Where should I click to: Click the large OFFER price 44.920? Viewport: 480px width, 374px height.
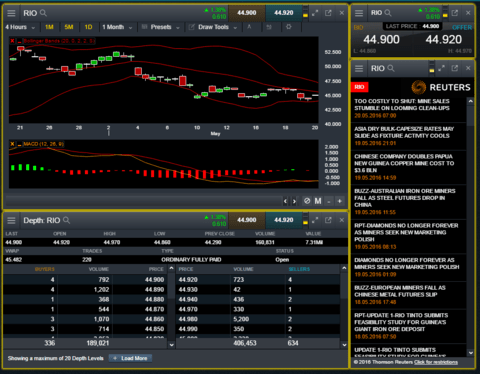pos(444,40)
